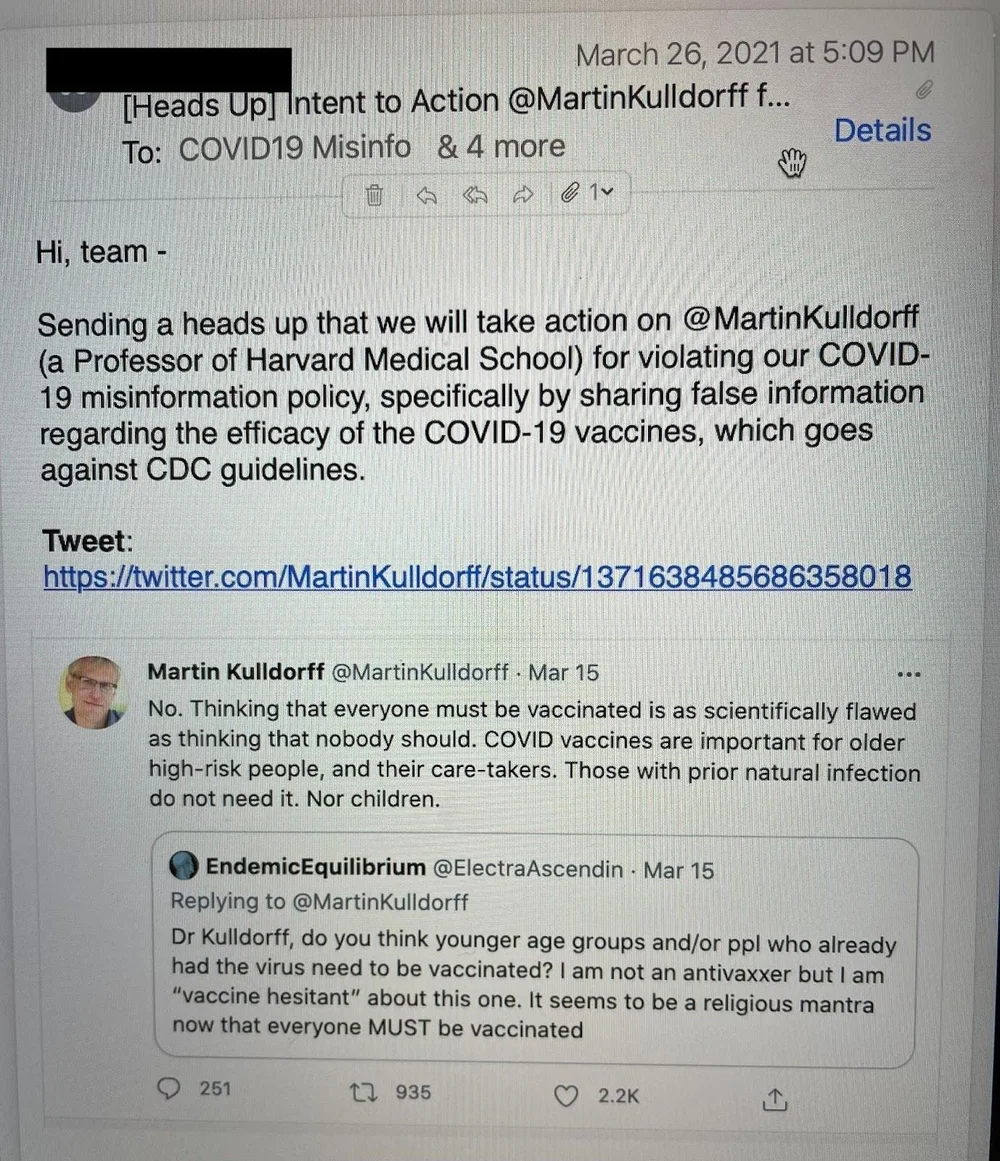Open the MartinKulldorff tweet URL

click(477, 577)
